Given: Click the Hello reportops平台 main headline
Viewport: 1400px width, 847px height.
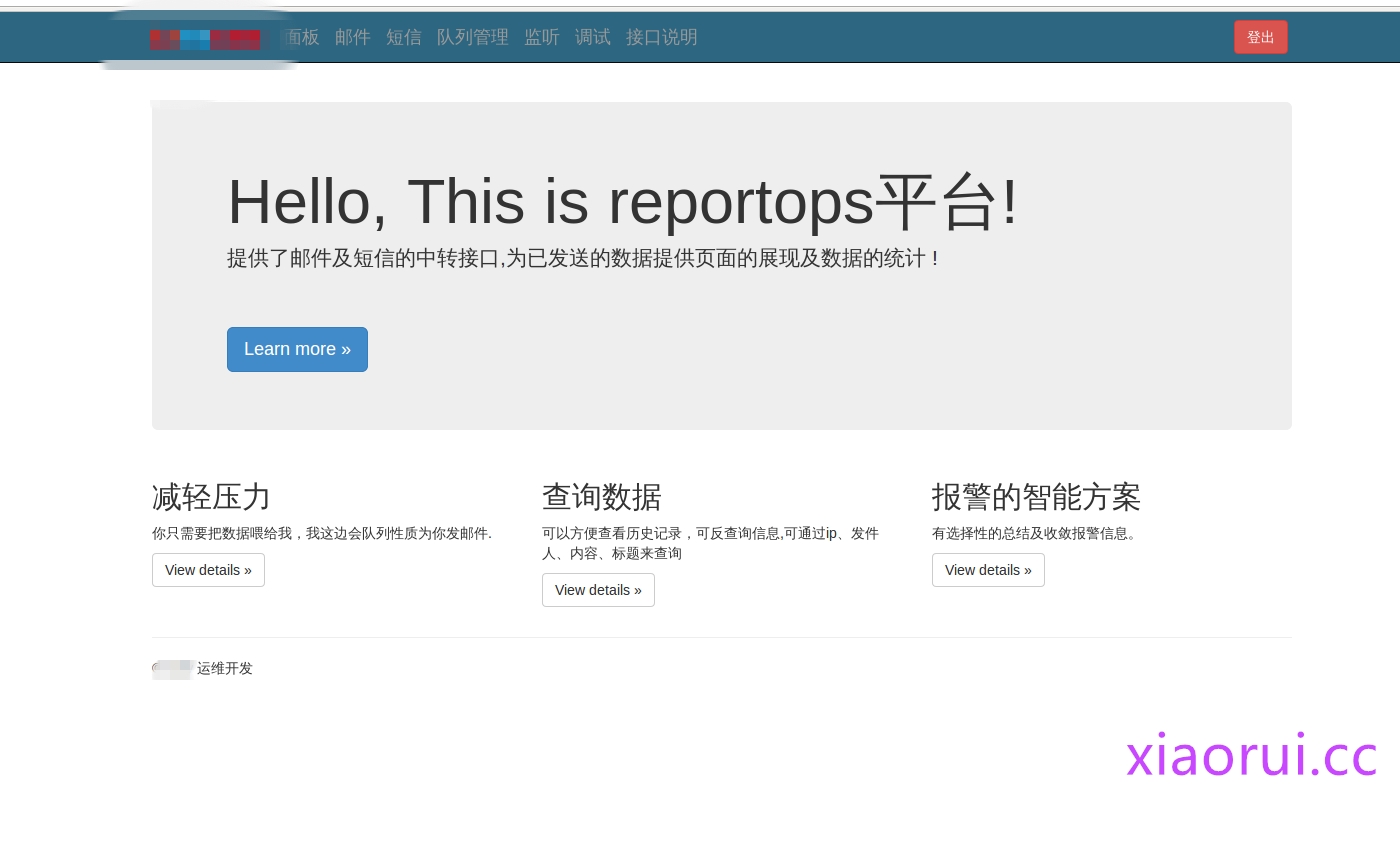Looking at the screenshot, I should [622, 201].
